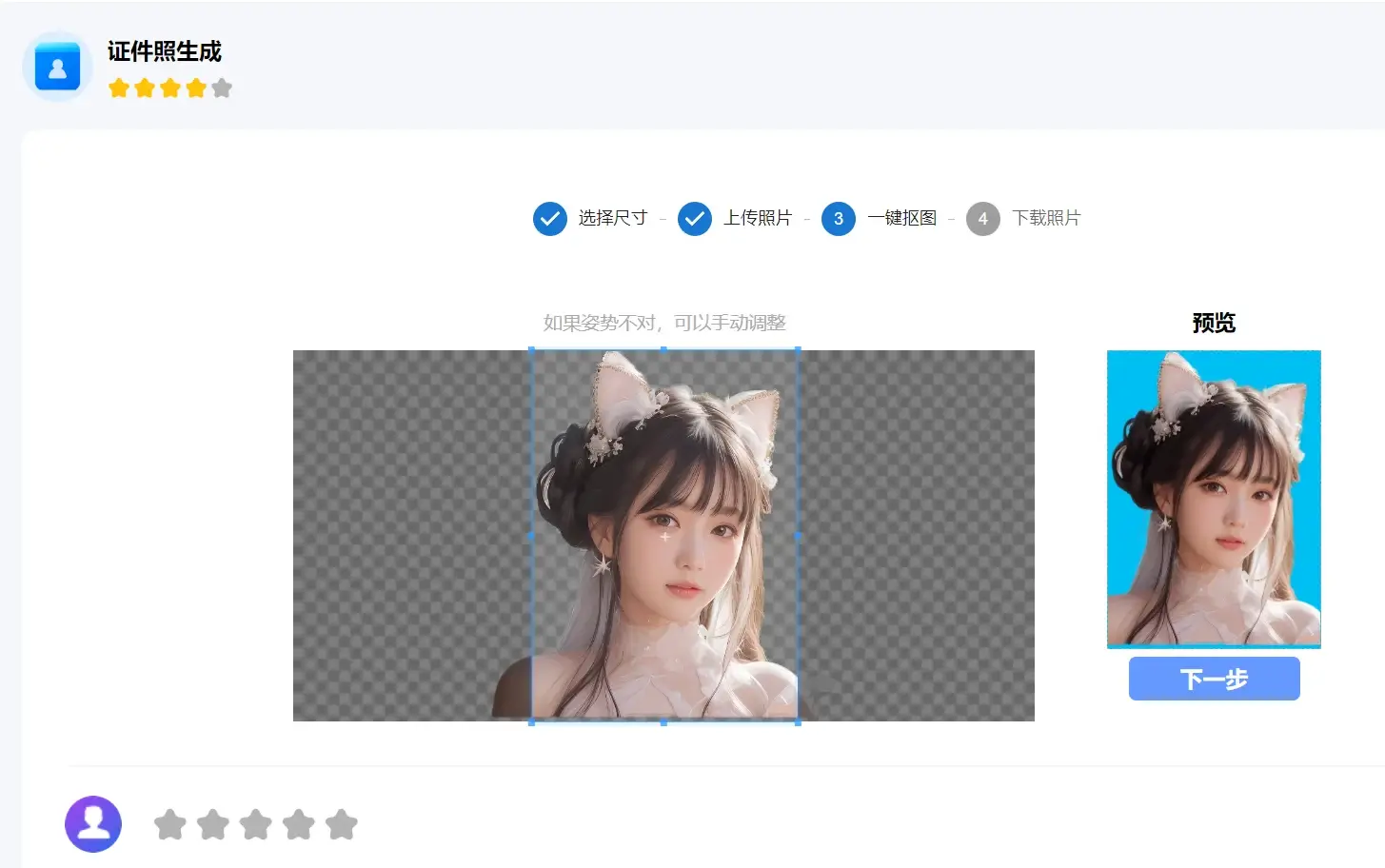Rate five stars in the review row
This screenshot has width=1385, height=868.
coord(342,824)
